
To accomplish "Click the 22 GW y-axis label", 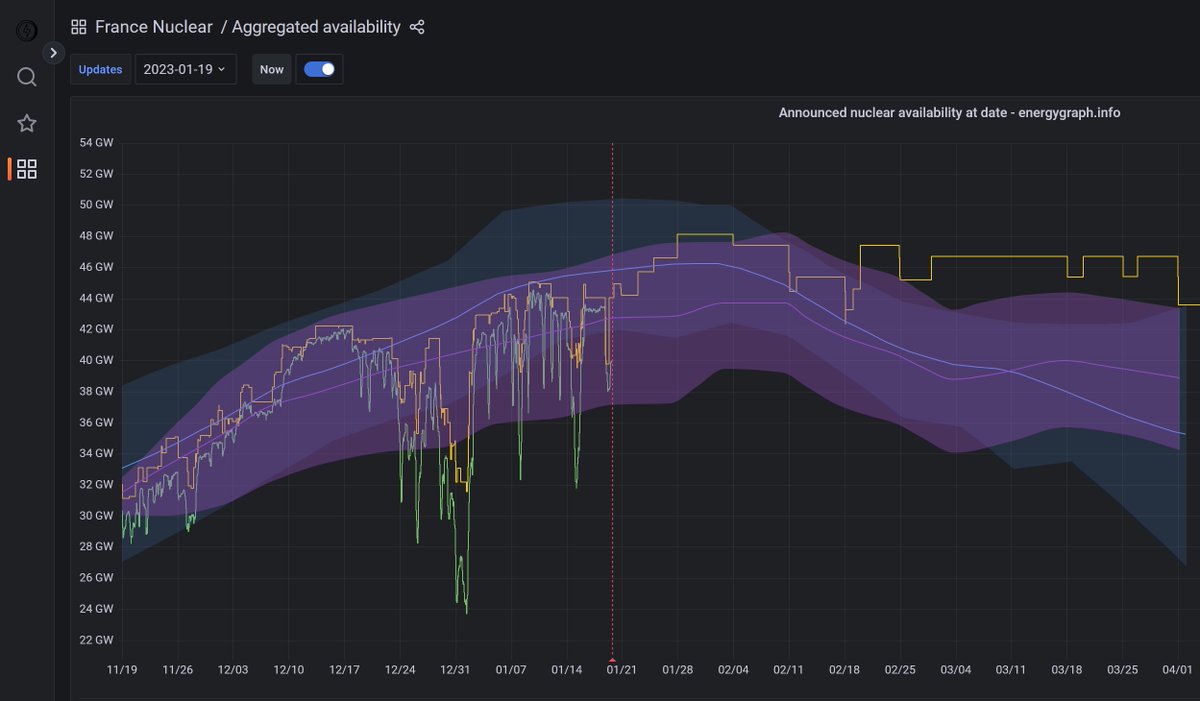I will point(97,640).
